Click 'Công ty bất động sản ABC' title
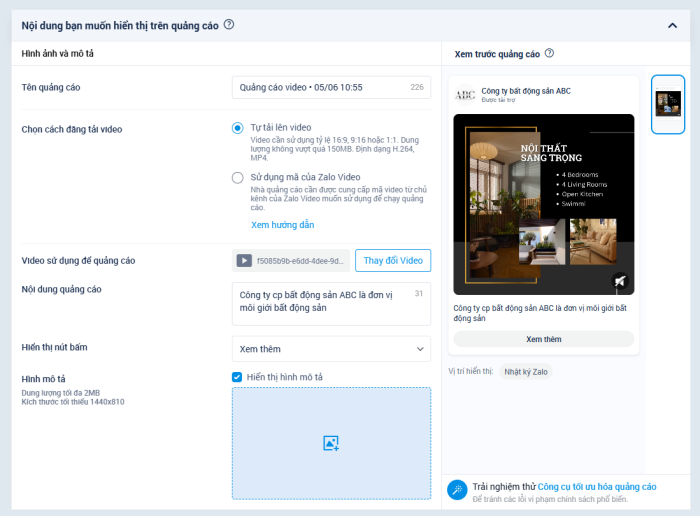 coord(526,91)
